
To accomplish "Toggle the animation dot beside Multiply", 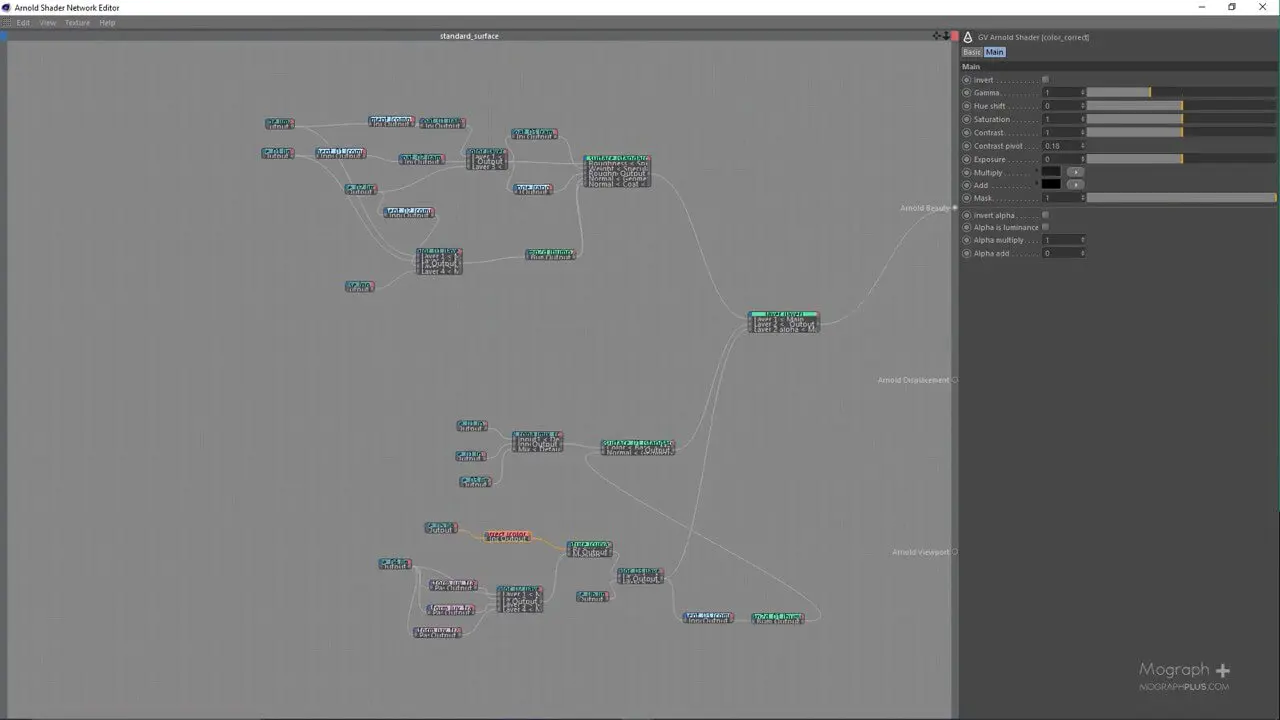I will click(x=967, y=172).
